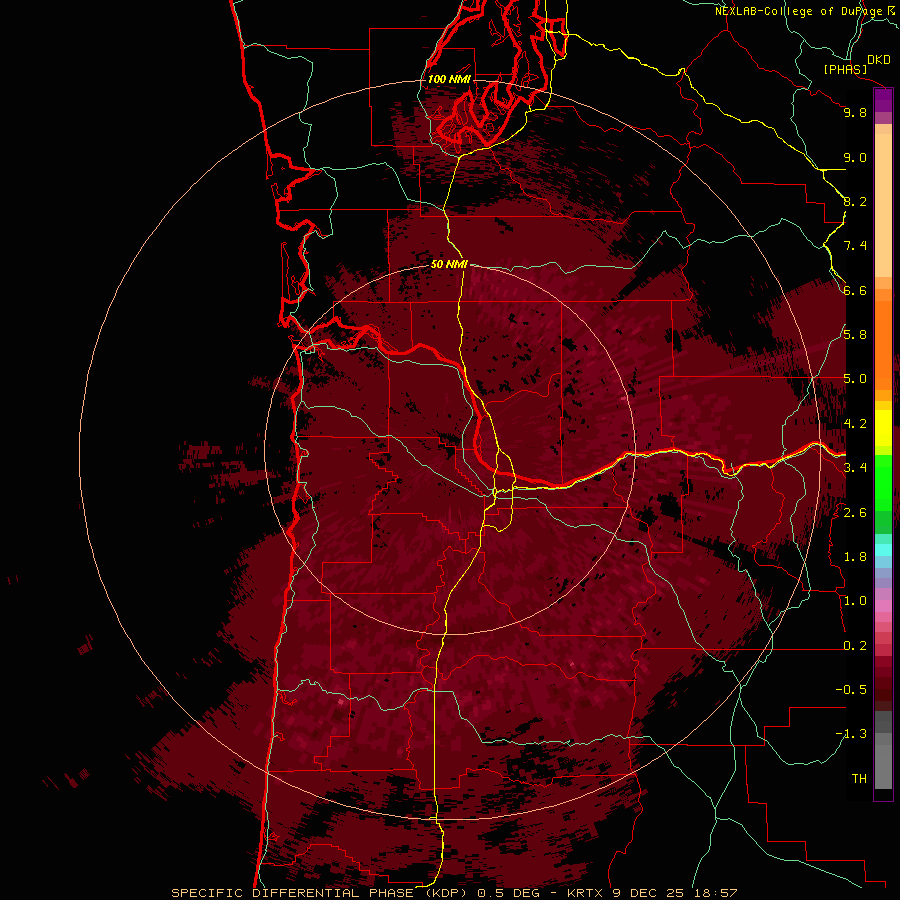Click the 1.8 value on the color scale
900x900 pixels.
coord(855,557)
